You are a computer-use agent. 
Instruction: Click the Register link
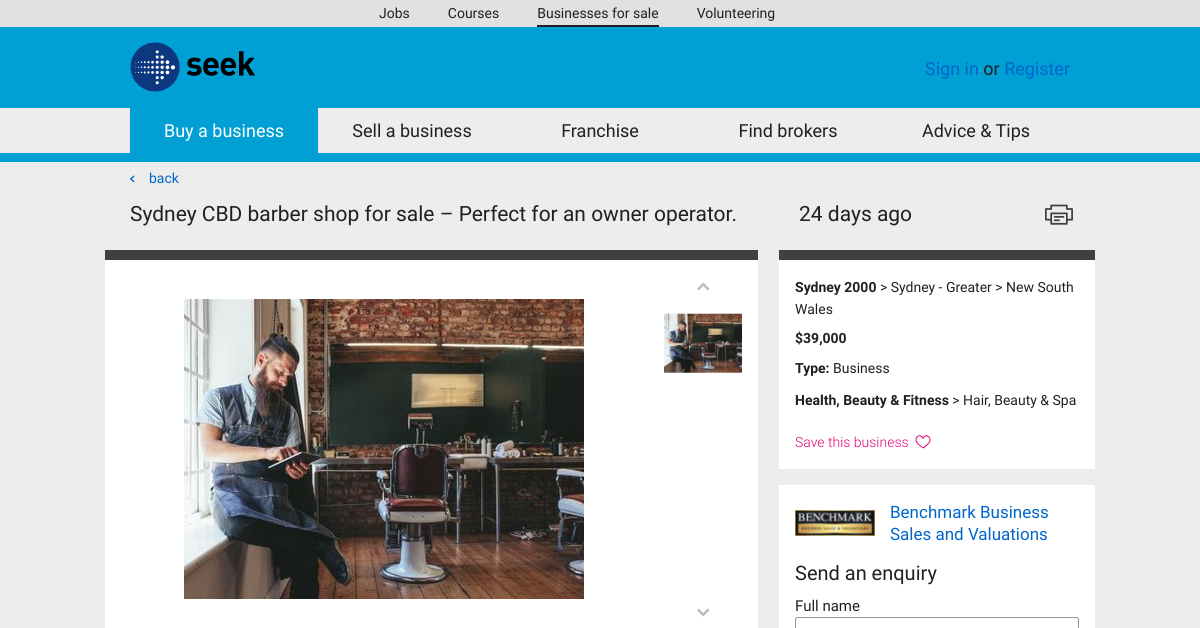click(1036, 68)
